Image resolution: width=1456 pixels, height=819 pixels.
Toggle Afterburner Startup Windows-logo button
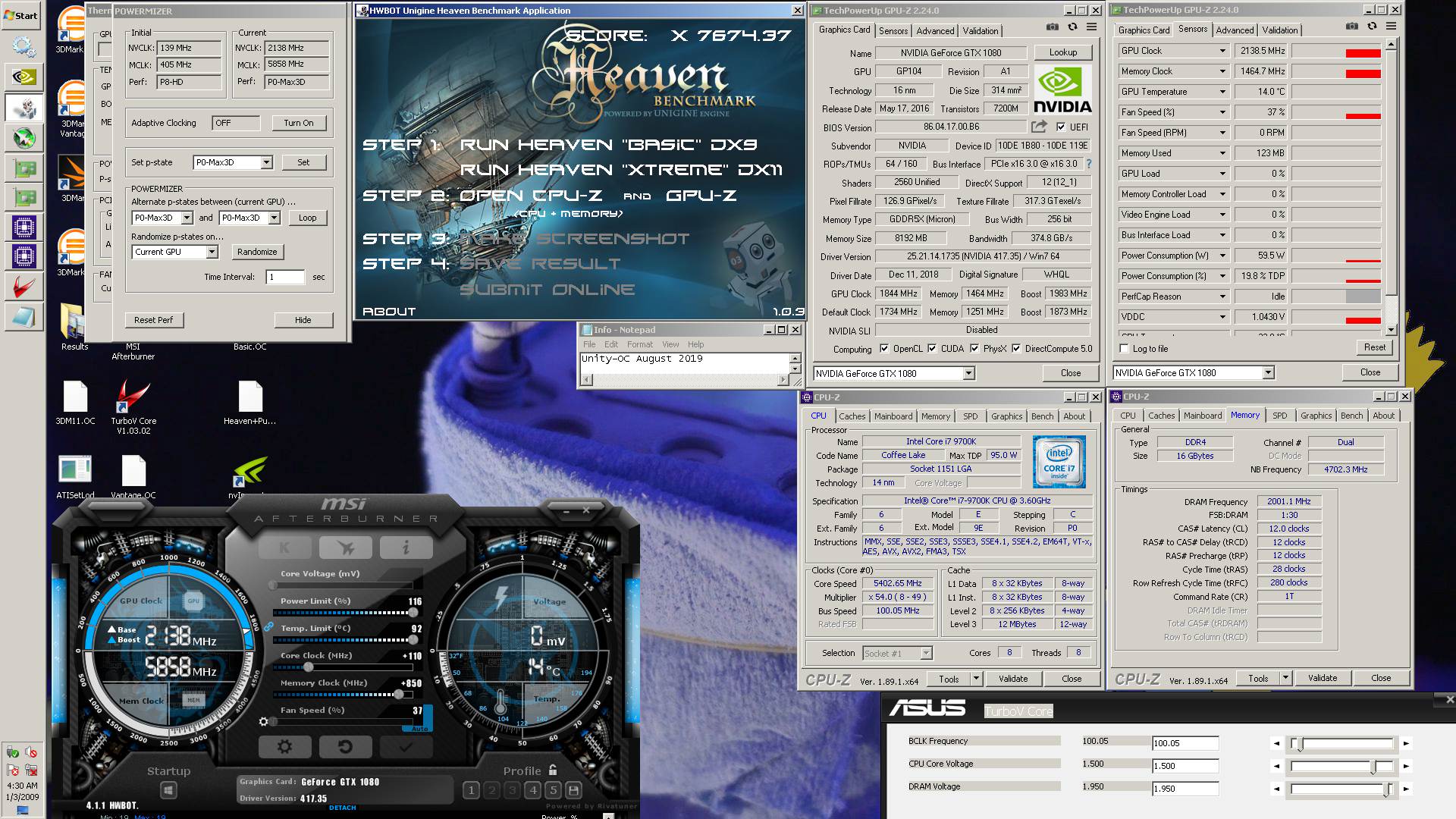click(168, 791)
